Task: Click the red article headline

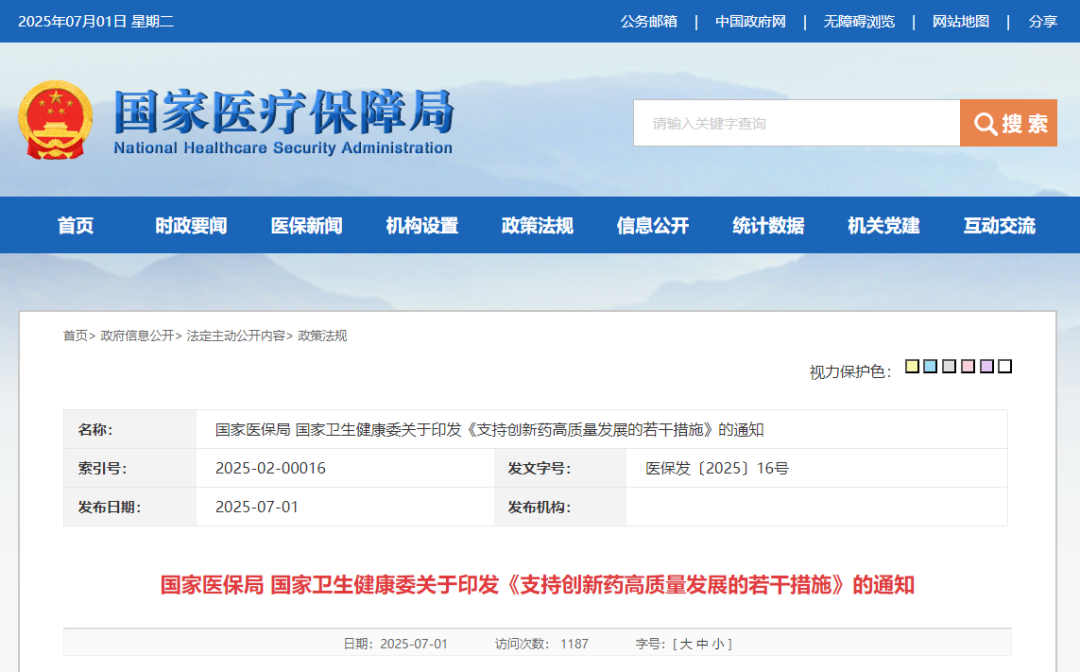Action: [537, 585]
